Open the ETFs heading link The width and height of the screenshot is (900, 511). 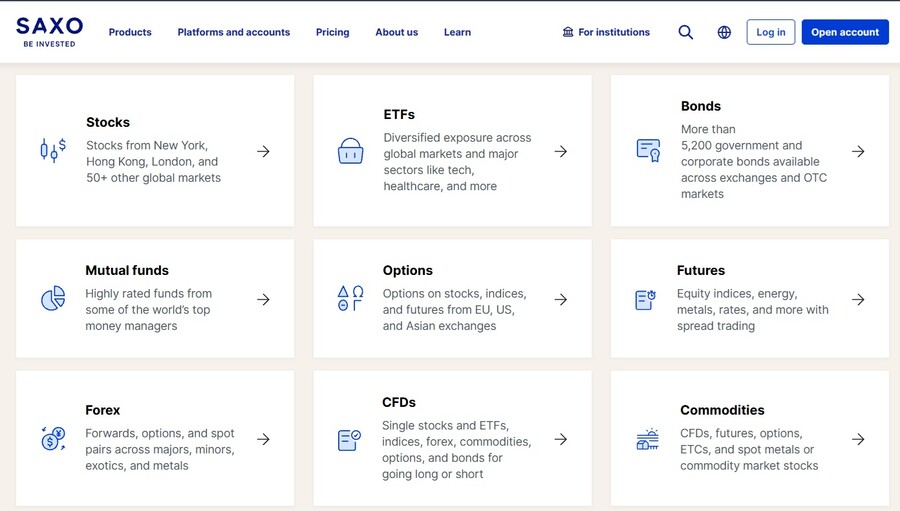(399, 115)
